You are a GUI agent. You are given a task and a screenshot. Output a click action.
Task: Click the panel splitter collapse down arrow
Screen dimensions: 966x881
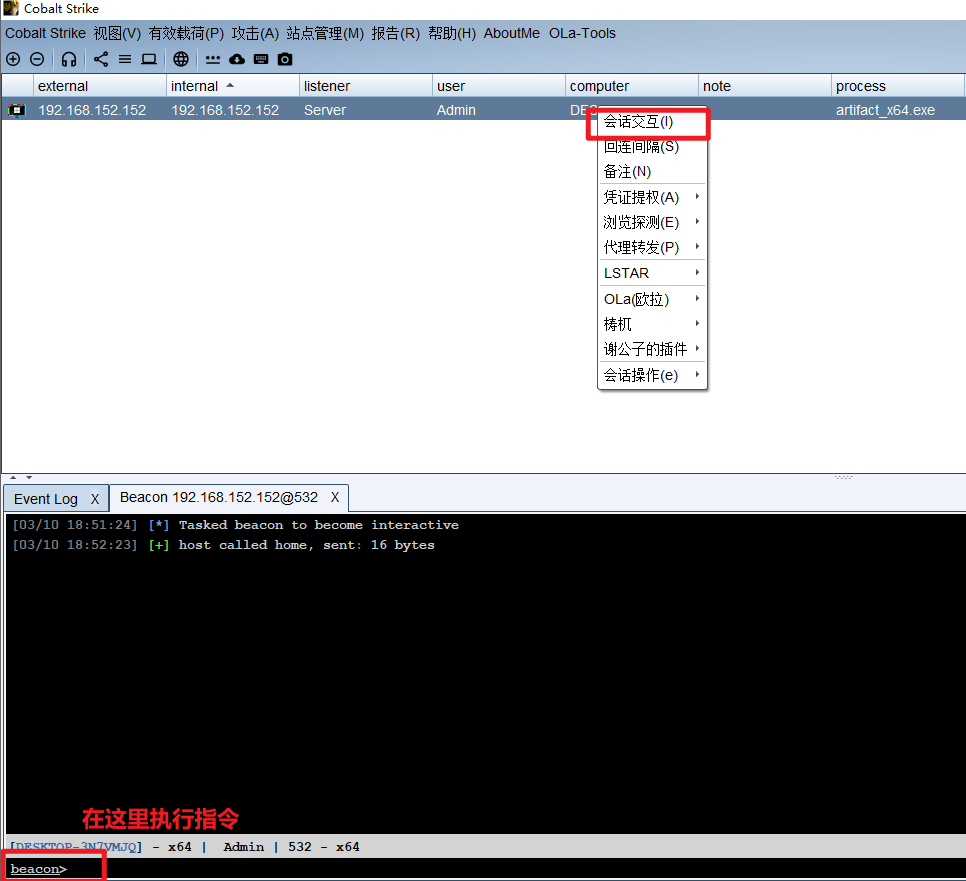(29, 477)
